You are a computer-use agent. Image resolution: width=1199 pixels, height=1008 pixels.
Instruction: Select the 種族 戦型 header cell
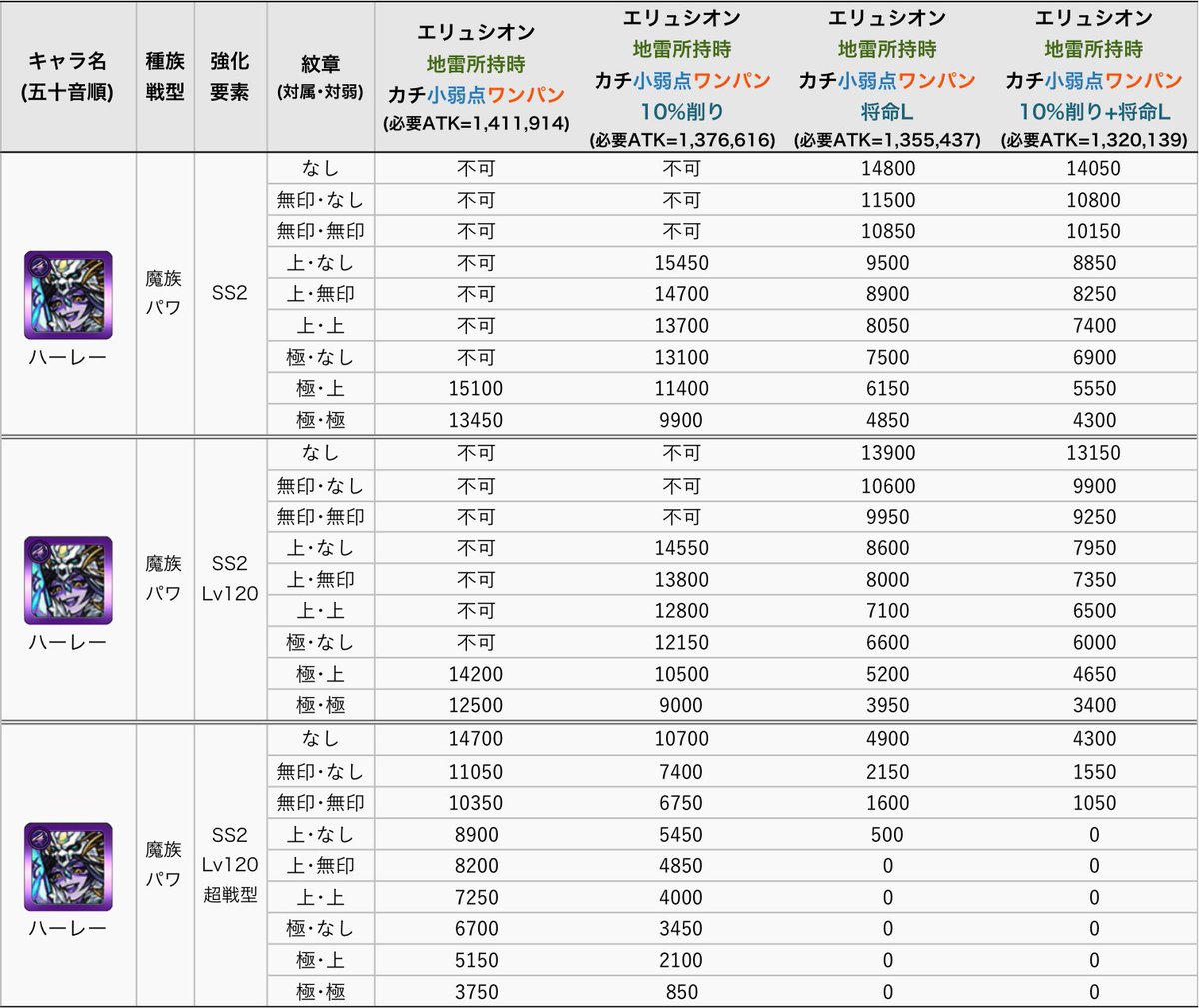coord(165,76)
